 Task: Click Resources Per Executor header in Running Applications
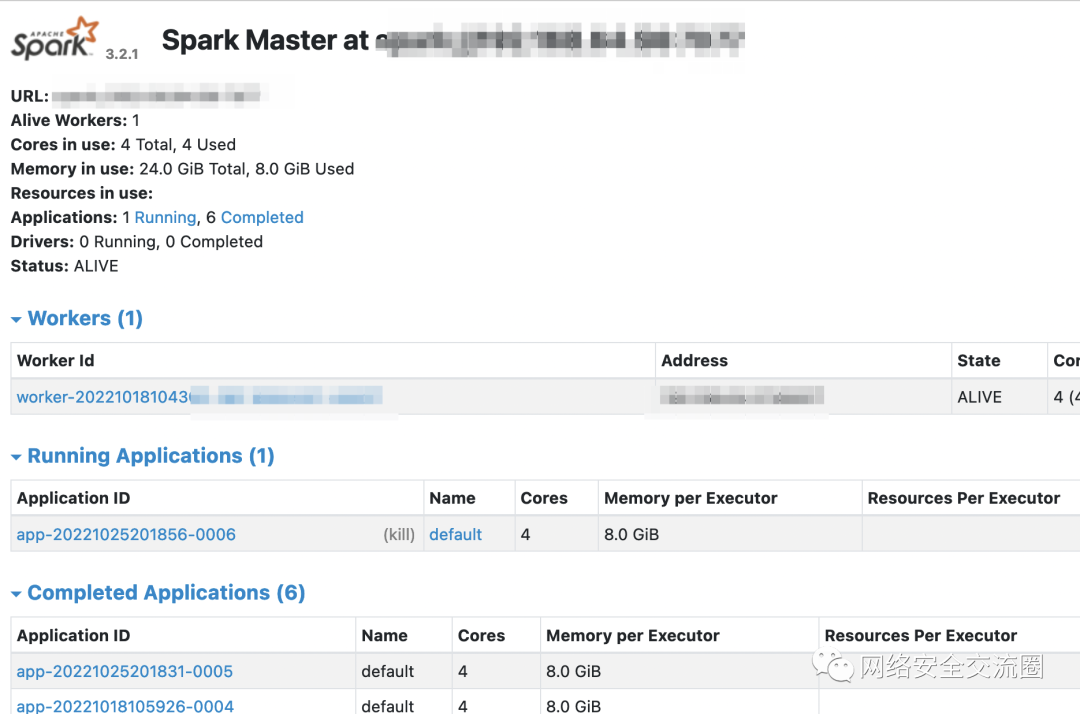[x=964, y=498]
